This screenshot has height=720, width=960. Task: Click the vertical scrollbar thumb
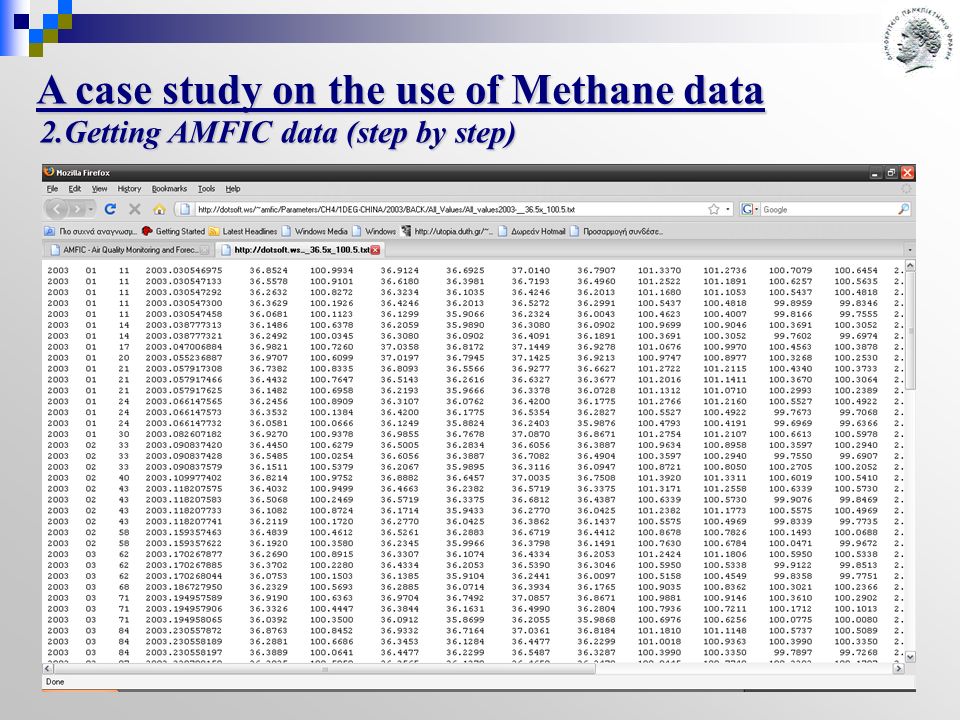point(910,330)
